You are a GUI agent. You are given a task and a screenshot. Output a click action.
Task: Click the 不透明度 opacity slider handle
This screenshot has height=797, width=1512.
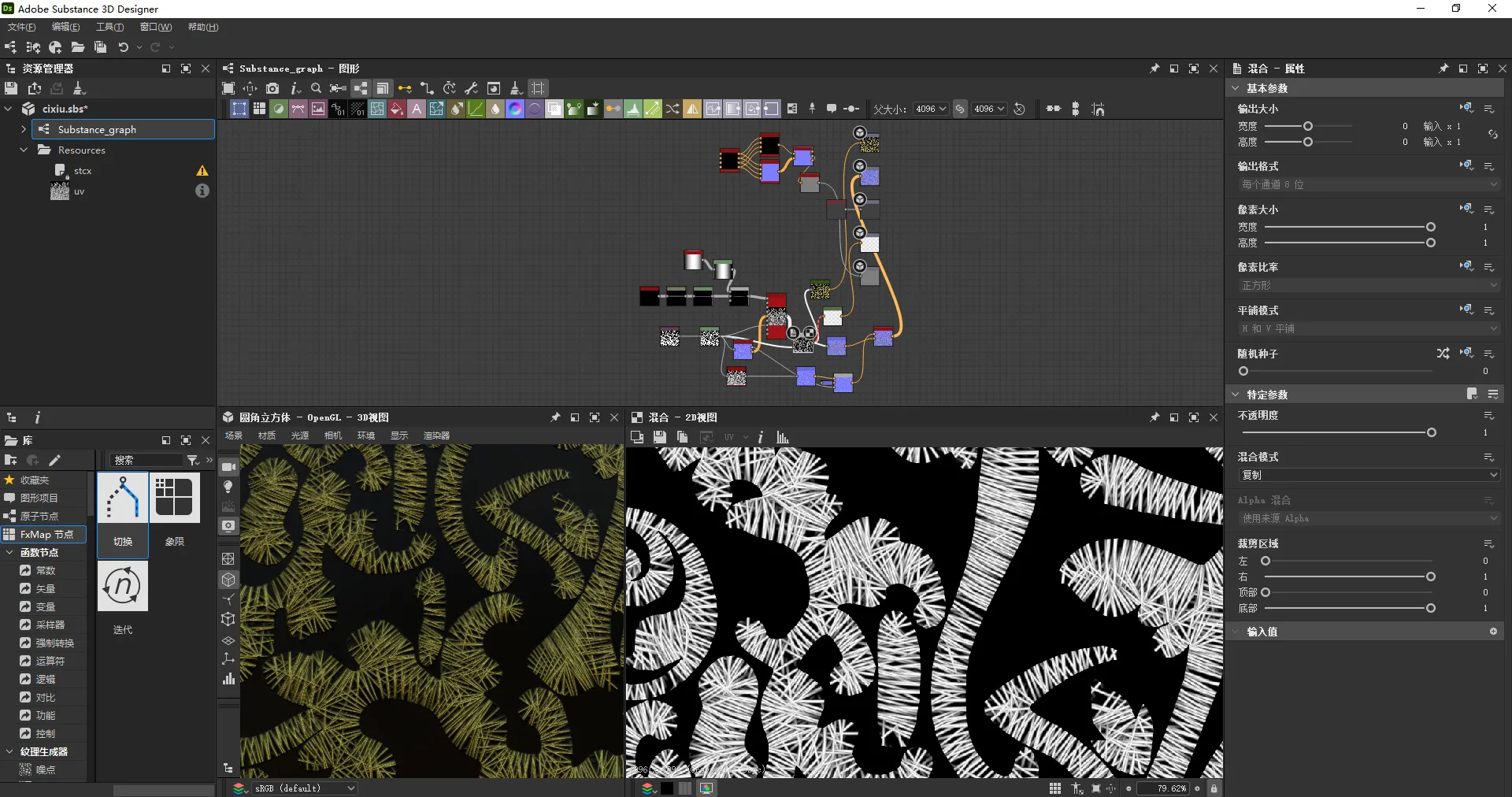[x=1431, y=432]
